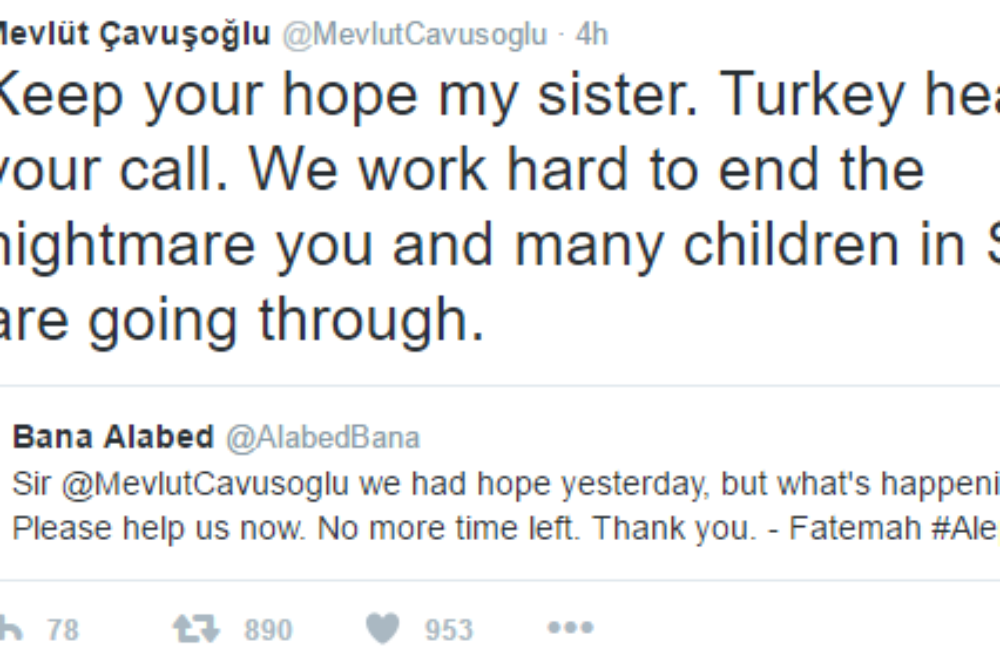The image size is (1000, 666).
Task: Click 'Please help us now' quoted text line
Action: coord(160,528)
